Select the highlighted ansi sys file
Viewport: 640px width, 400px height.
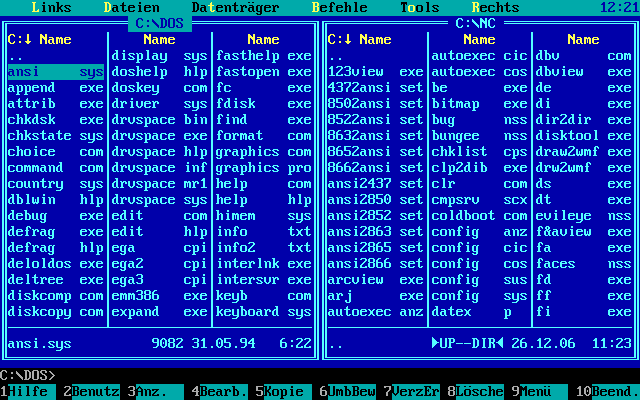(56, 72)
